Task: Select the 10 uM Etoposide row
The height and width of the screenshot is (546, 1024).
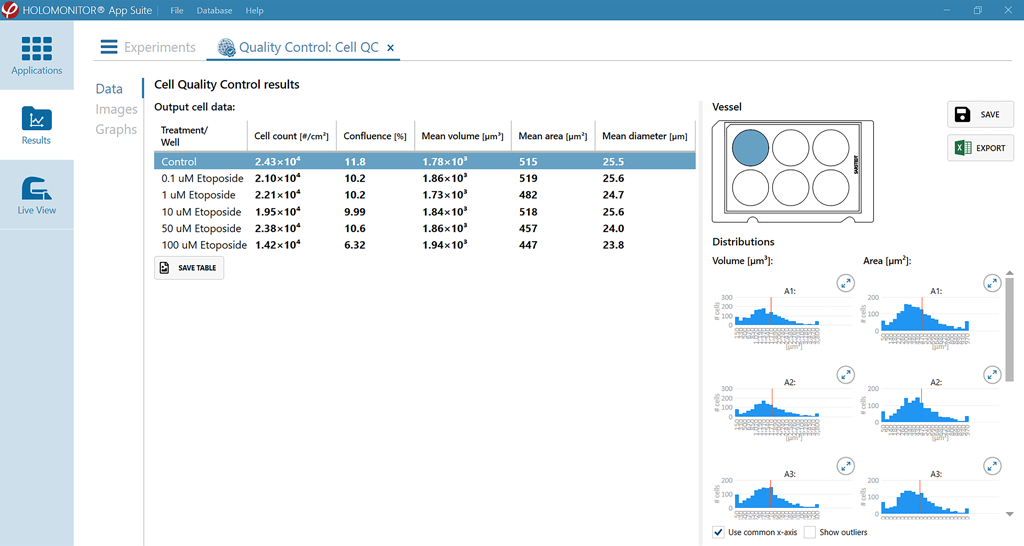Action: click(424, 212)
